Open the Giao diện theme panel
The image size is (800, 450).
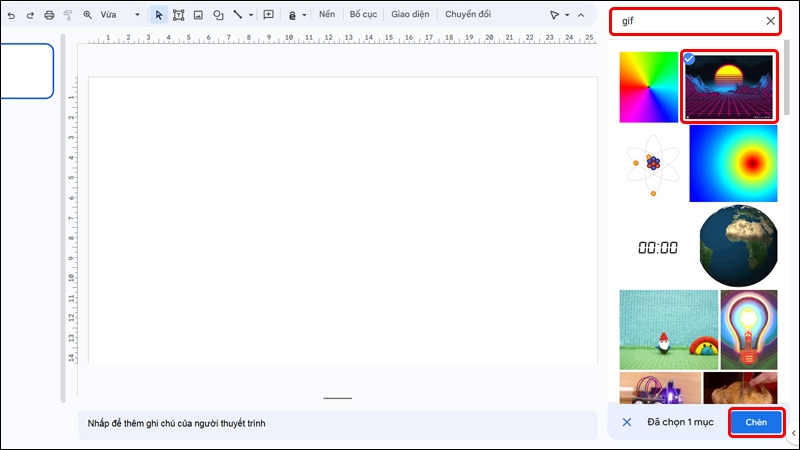[x=410, y=14]
